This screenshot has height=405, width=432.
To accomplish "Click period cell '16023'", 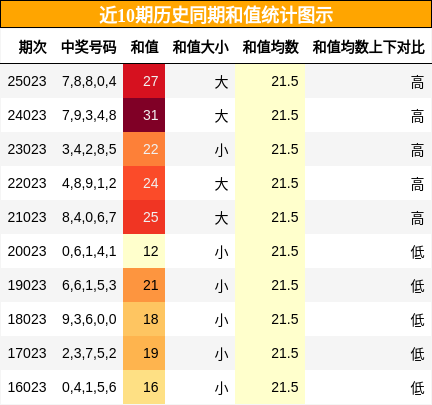I will click(x=27, y=387).
